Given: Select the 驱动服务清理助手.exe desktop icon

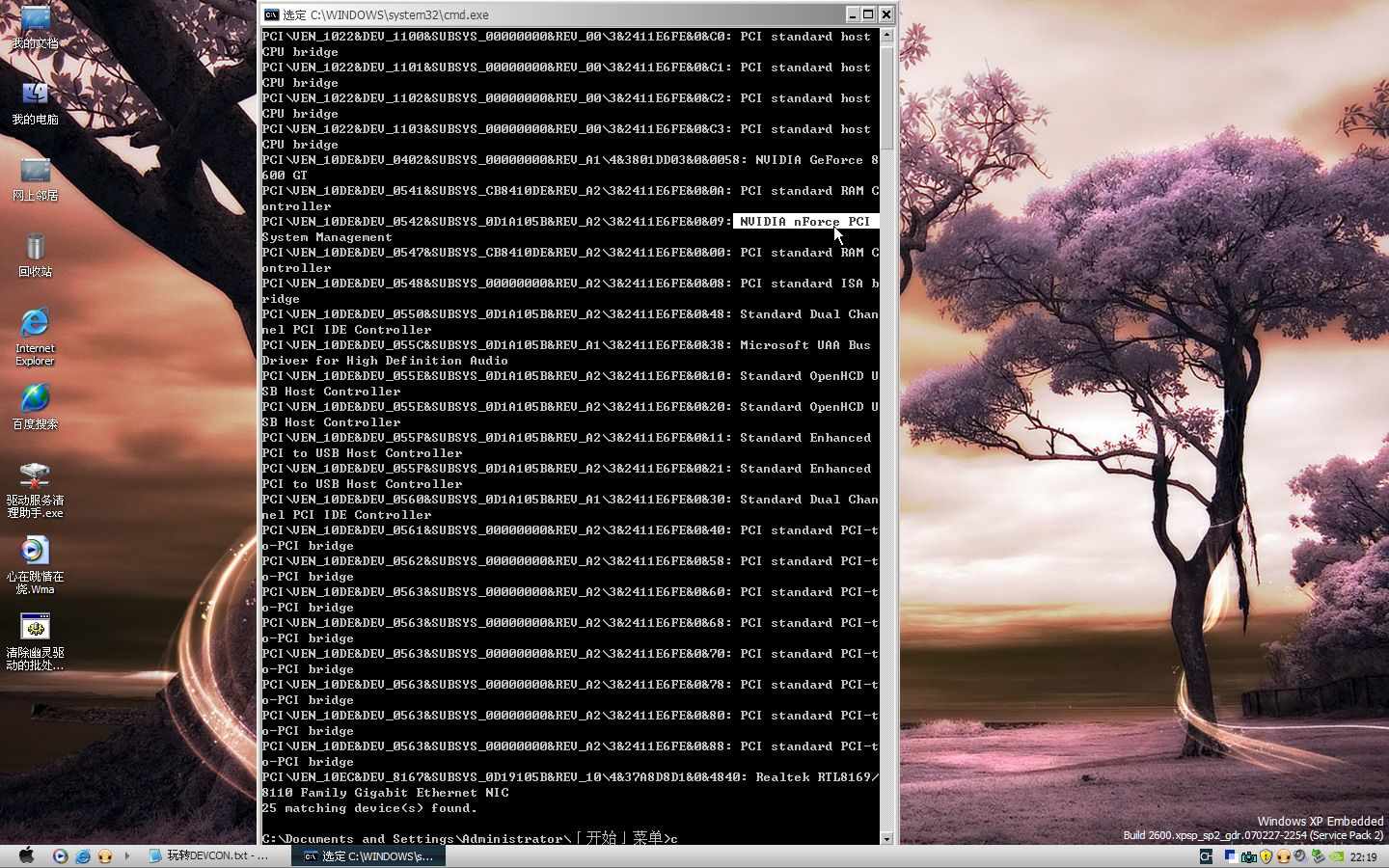Looking at the screenshot, I should [35, 490].
